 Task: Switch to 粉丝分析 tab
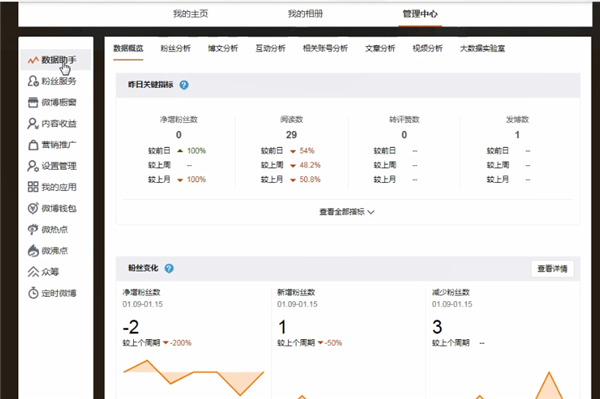coord(176,48)
